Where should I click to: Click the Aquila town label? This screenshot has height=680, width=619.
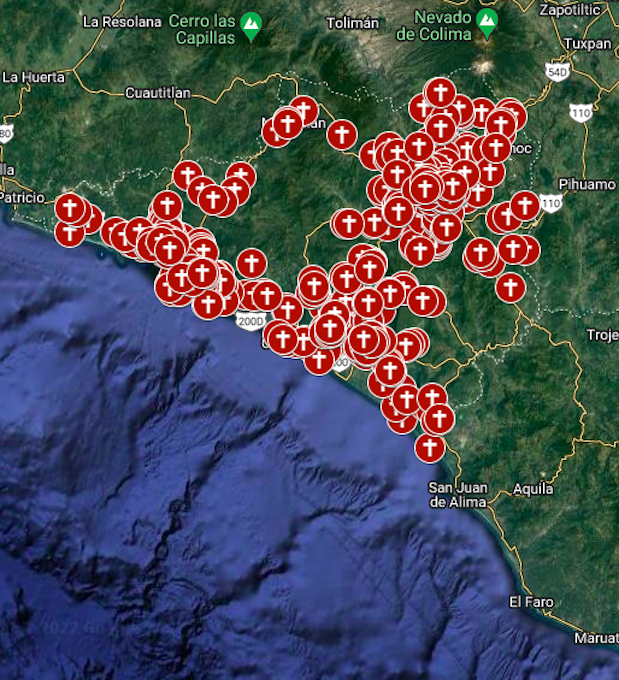click(532, 489)
